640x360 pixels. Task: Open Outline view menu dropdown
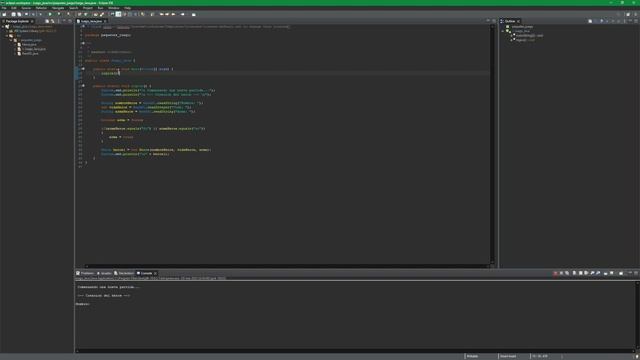pos(624,21)
